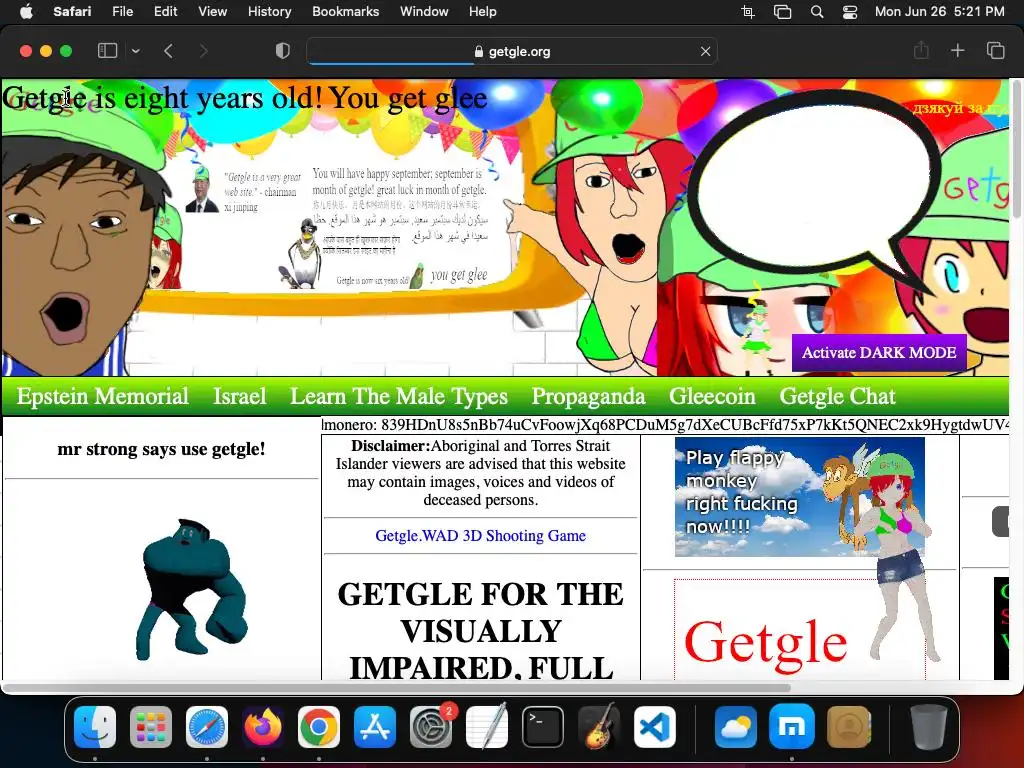Image resolution: width=1024 pixels, height=768 pixels.
Task: Open the Trash from the Dock
Action: pos(928,727)
